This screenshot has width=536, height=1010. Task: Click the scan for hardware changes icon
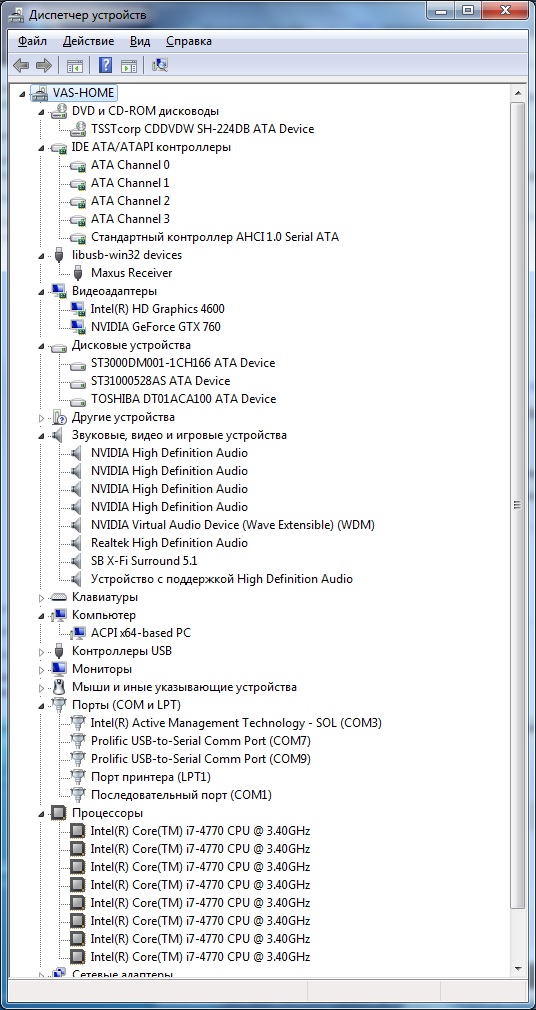159,65
